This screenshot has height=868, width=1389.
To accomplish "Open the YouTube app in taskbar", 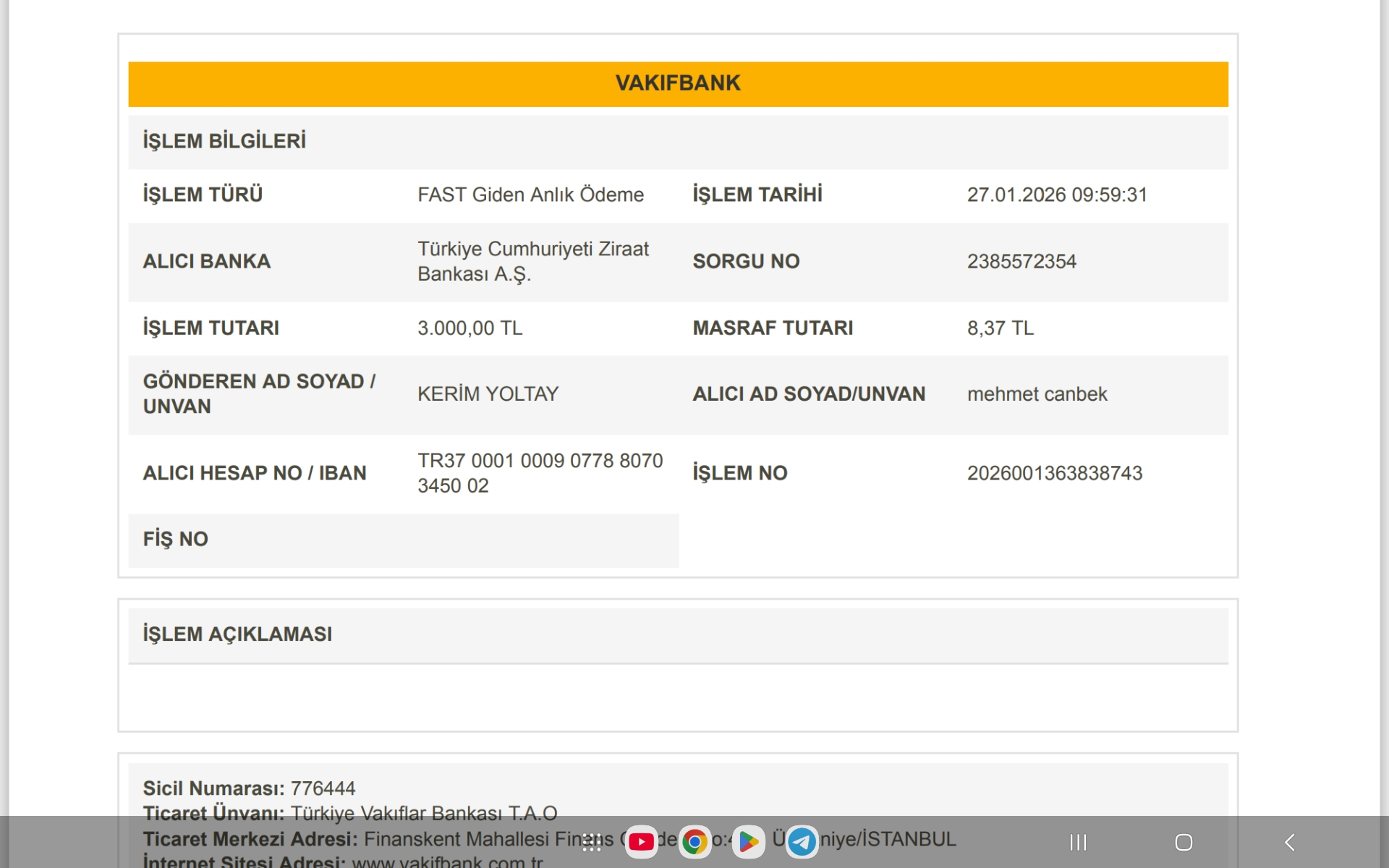I will pos(641,842).
